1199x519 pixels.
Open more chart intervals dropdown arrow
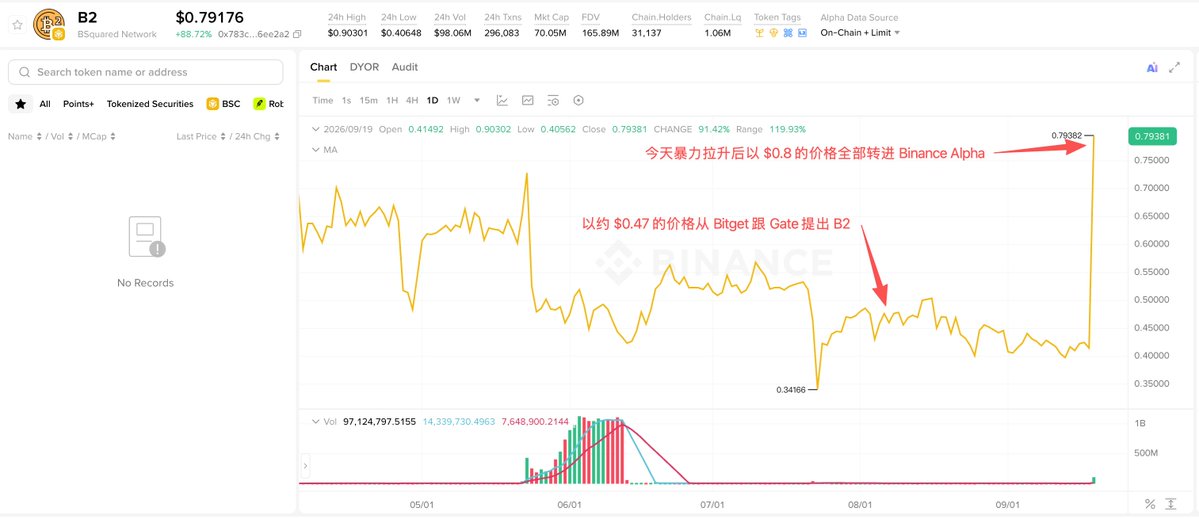pos(477,100)
